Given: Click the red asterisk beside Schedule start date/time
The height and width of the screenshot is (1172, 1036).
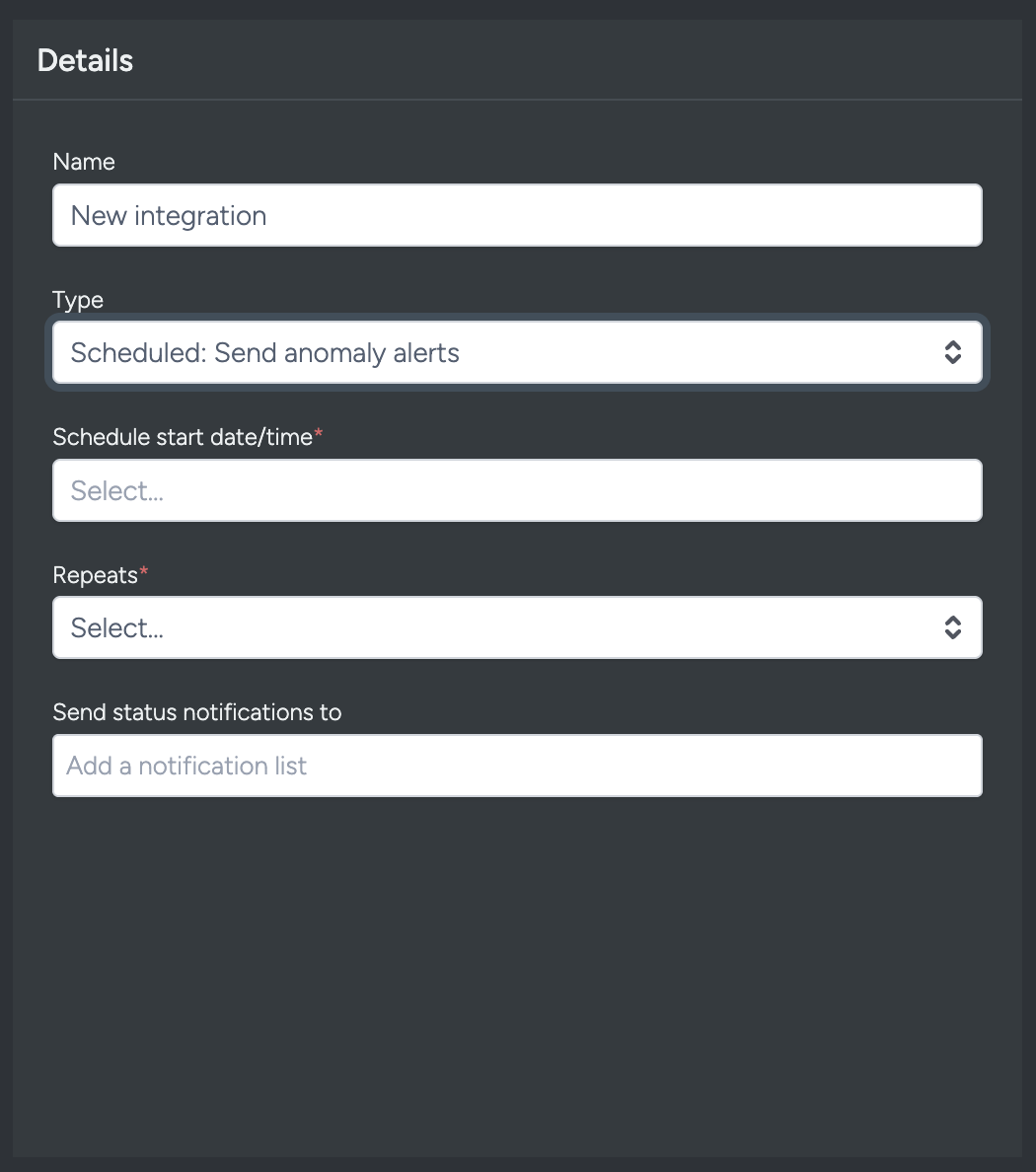Looking at the screenshot, I should tap(319, 436).
